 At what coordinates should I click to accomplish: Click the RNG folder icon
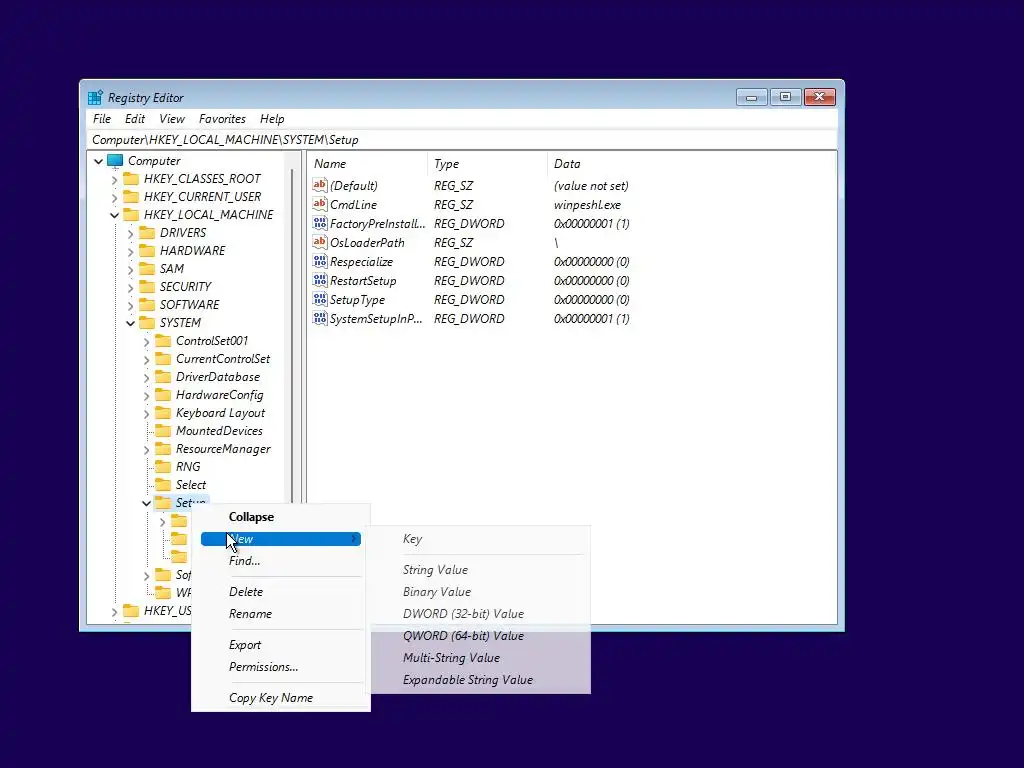pos(163,467)
